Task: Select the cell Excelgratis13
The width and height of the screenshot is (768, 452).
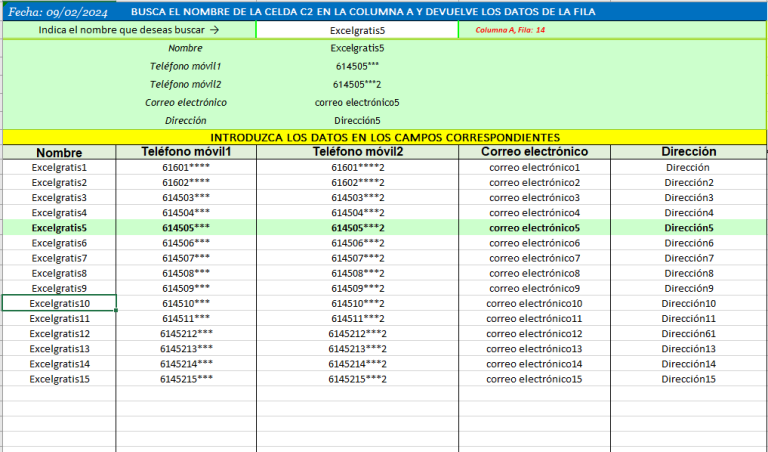Action: coord(59,349)
